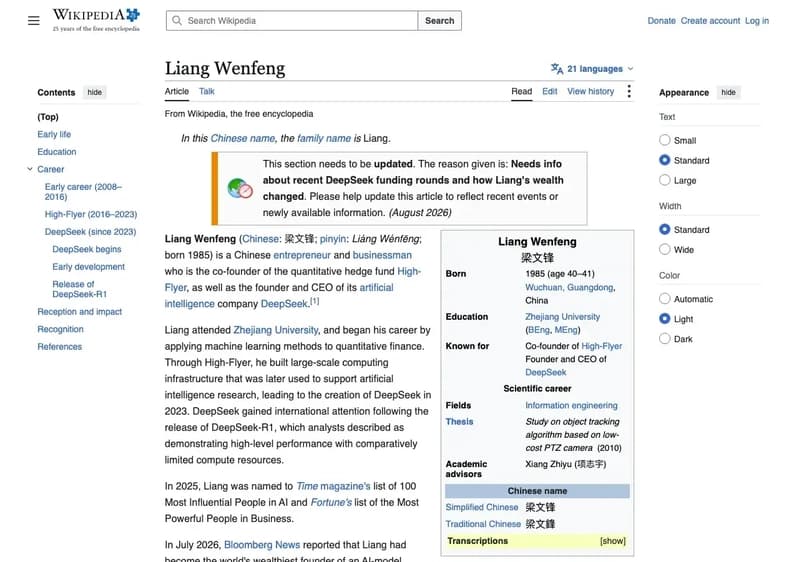
Task: Show the Transcriptions section in infobox
Action: tap(612, 541)
